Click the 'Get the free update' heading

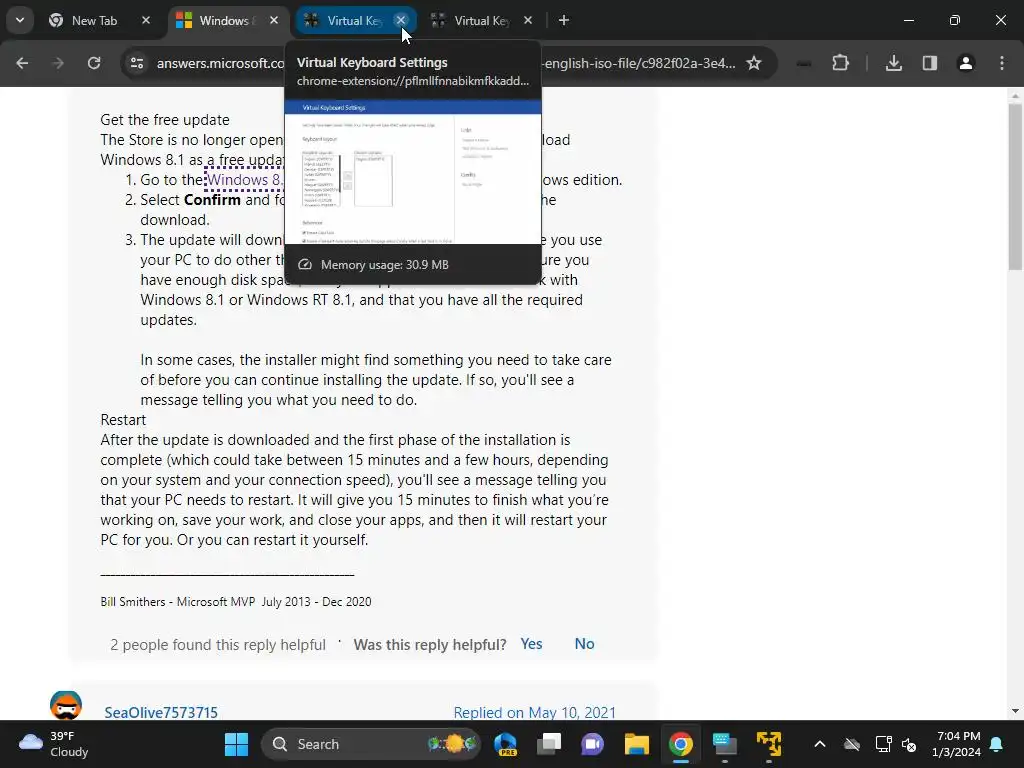click(x=165, y=120)
